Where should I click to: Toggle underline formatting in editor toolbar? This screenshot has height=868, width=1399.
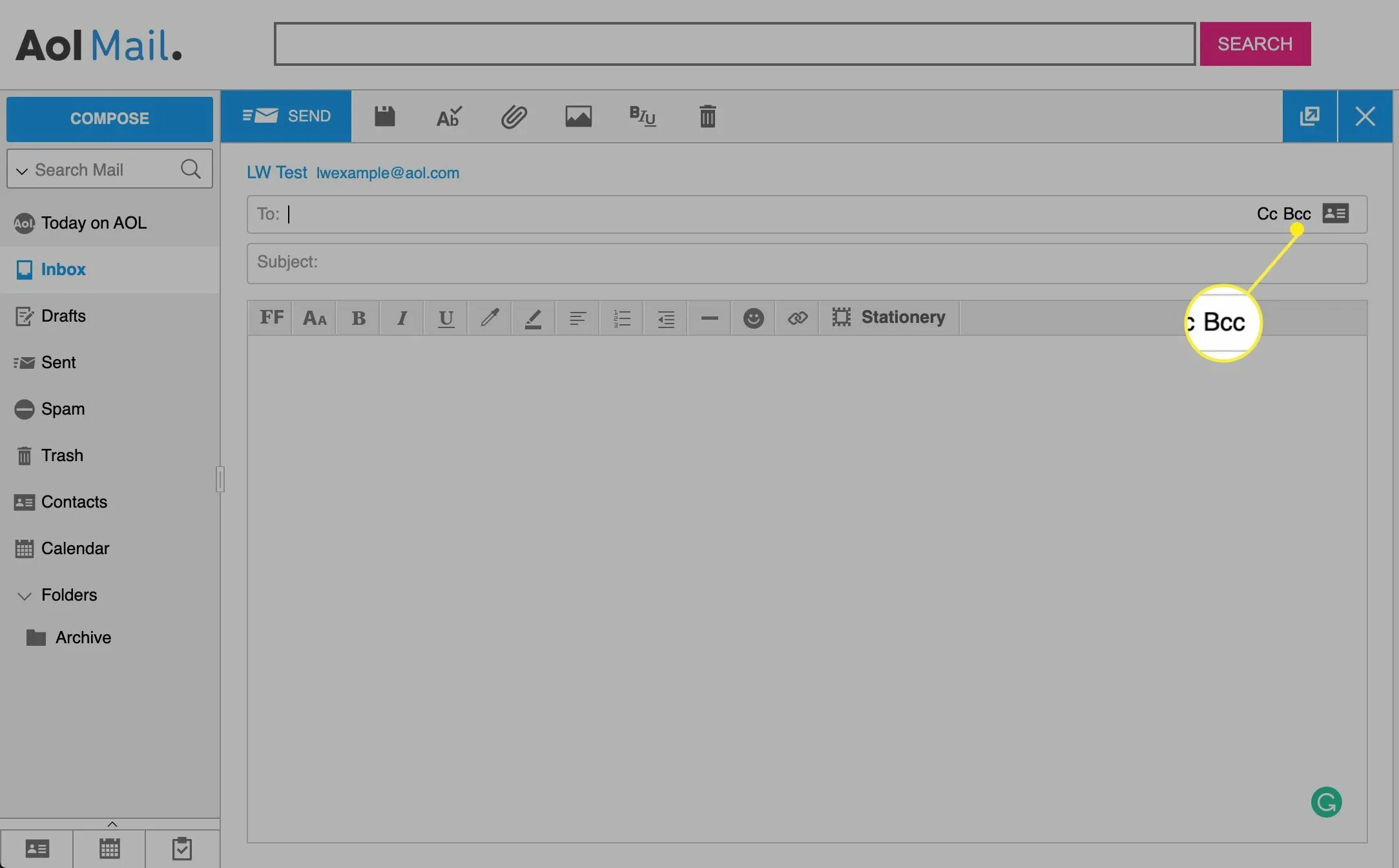tap(446, 318)
